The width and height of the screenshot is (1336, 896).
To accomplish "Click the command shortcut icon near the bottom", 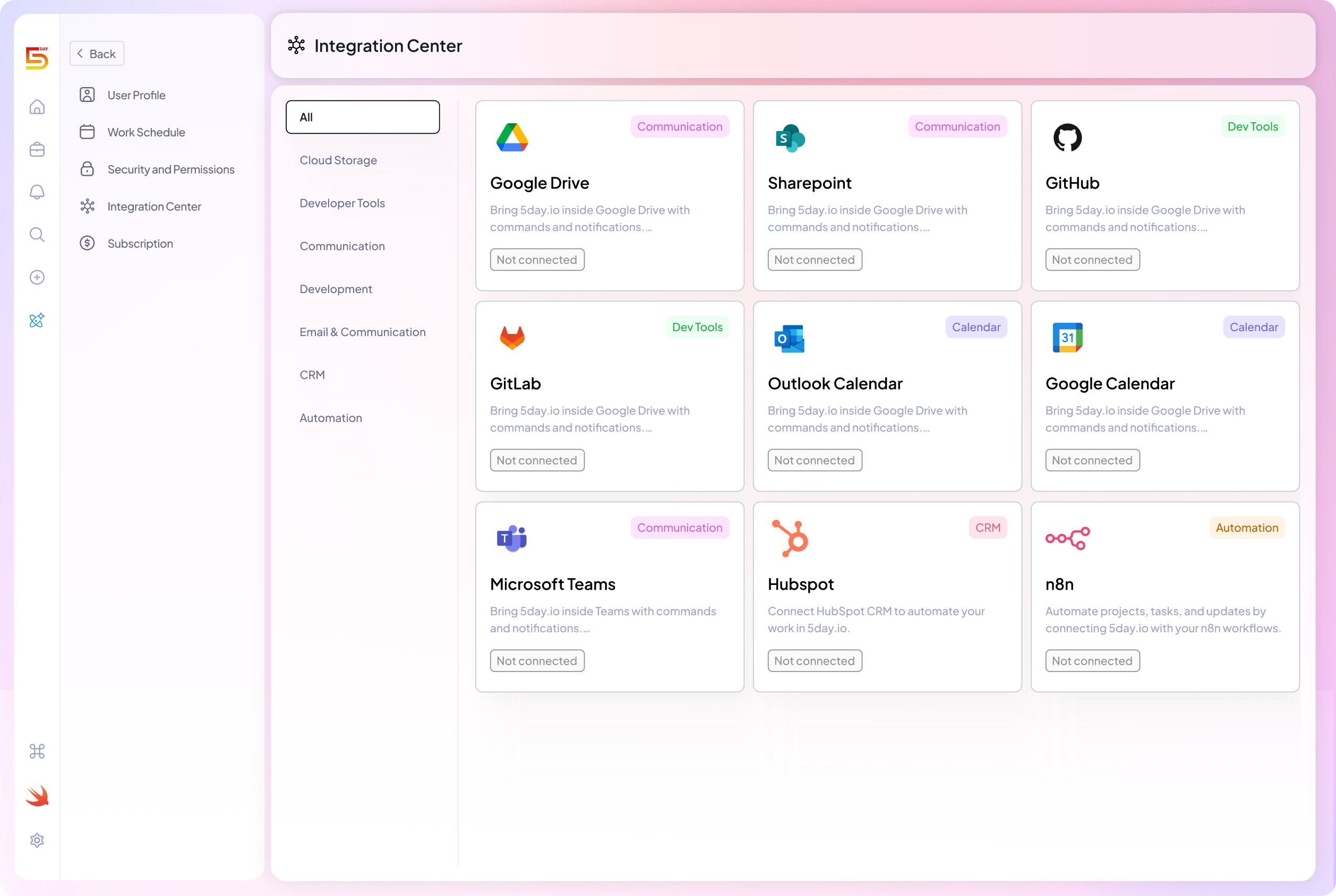I will tap(37, 752).
